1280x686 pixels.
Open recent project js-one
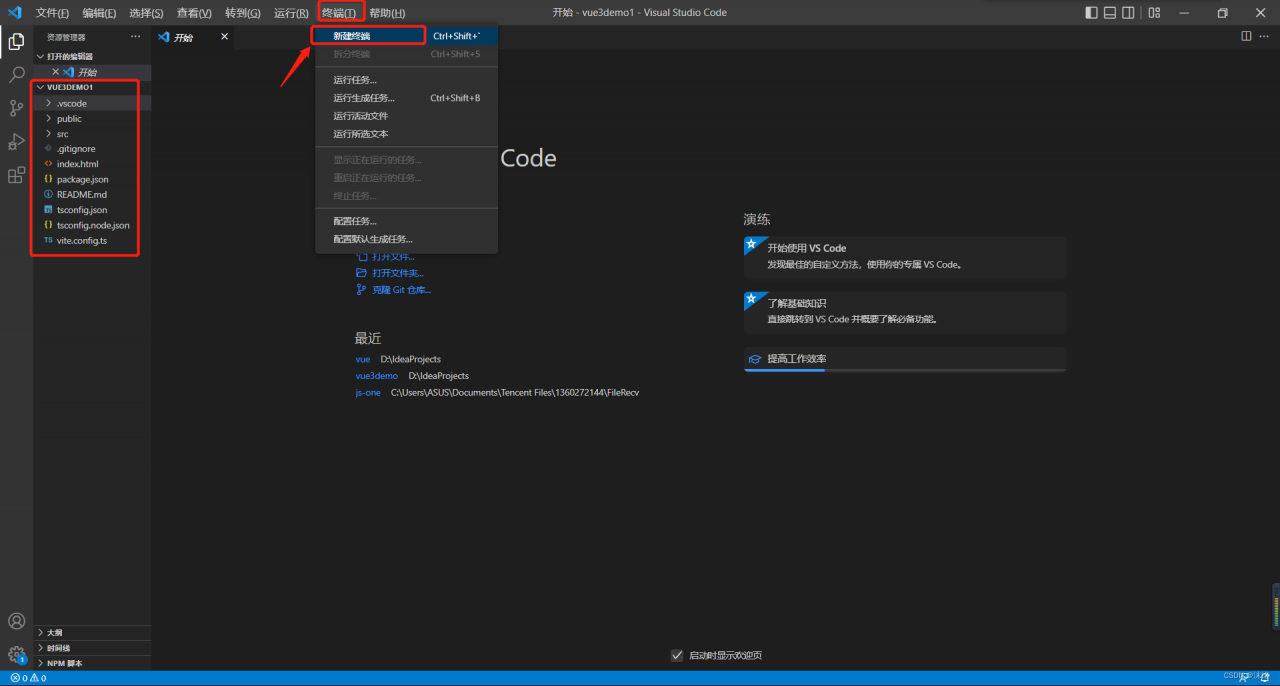(x=368, y=393)
